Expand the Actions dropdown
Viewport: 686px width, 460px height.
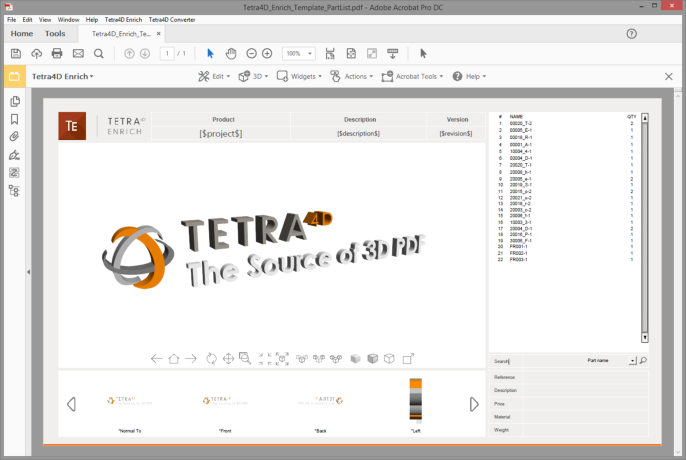point(352,76)
